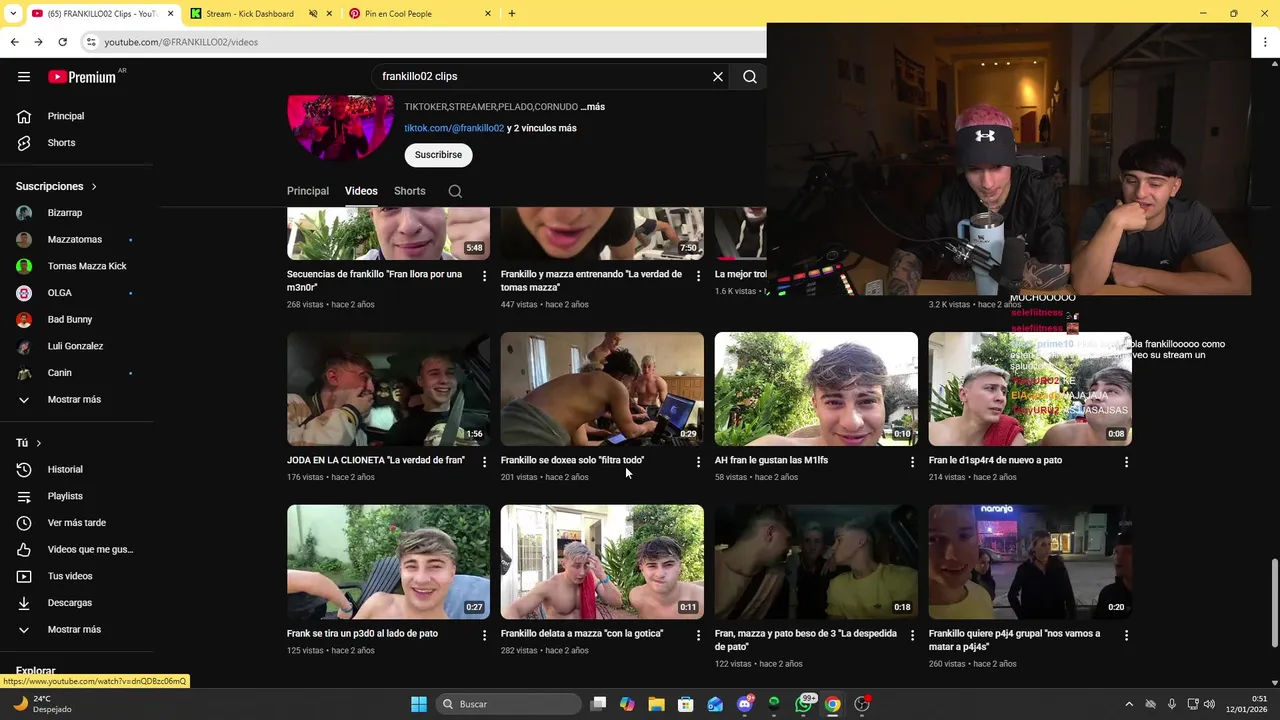Expand the Tú section chevron
The height and width of the screenshot is (720, 1280).
tap(38, 443)
